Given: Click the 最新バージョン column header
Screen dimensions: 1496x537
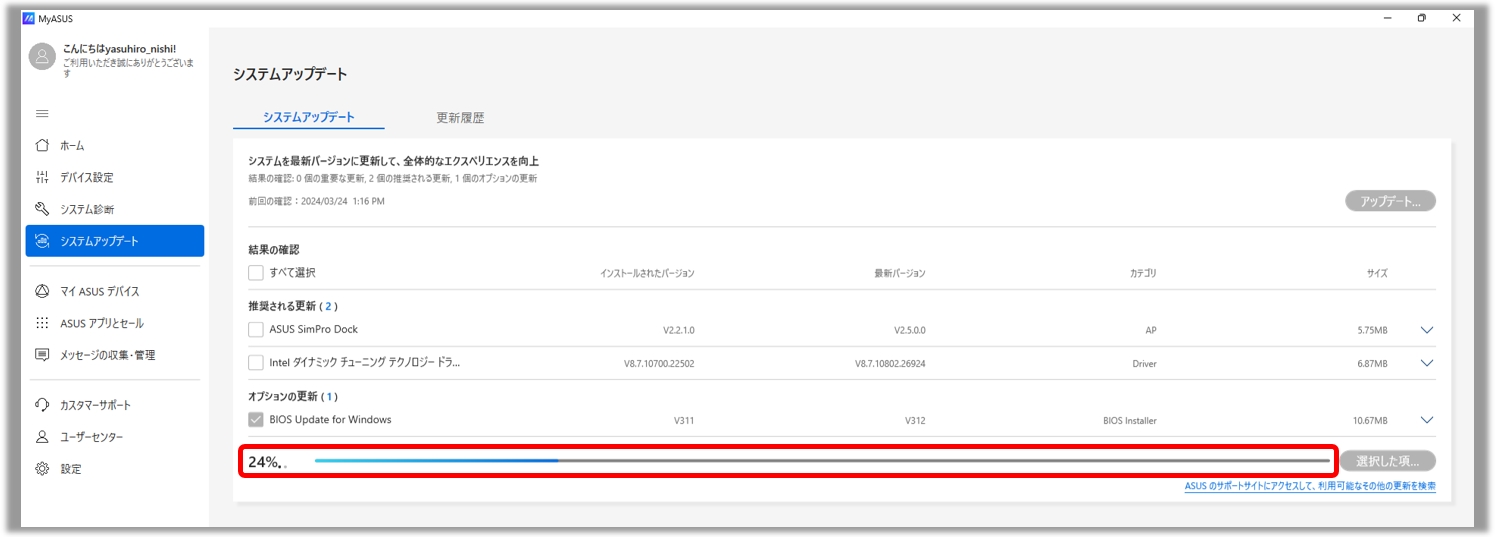Looking at the screenshot, I should pyautogui.click(x=899, y=273).
